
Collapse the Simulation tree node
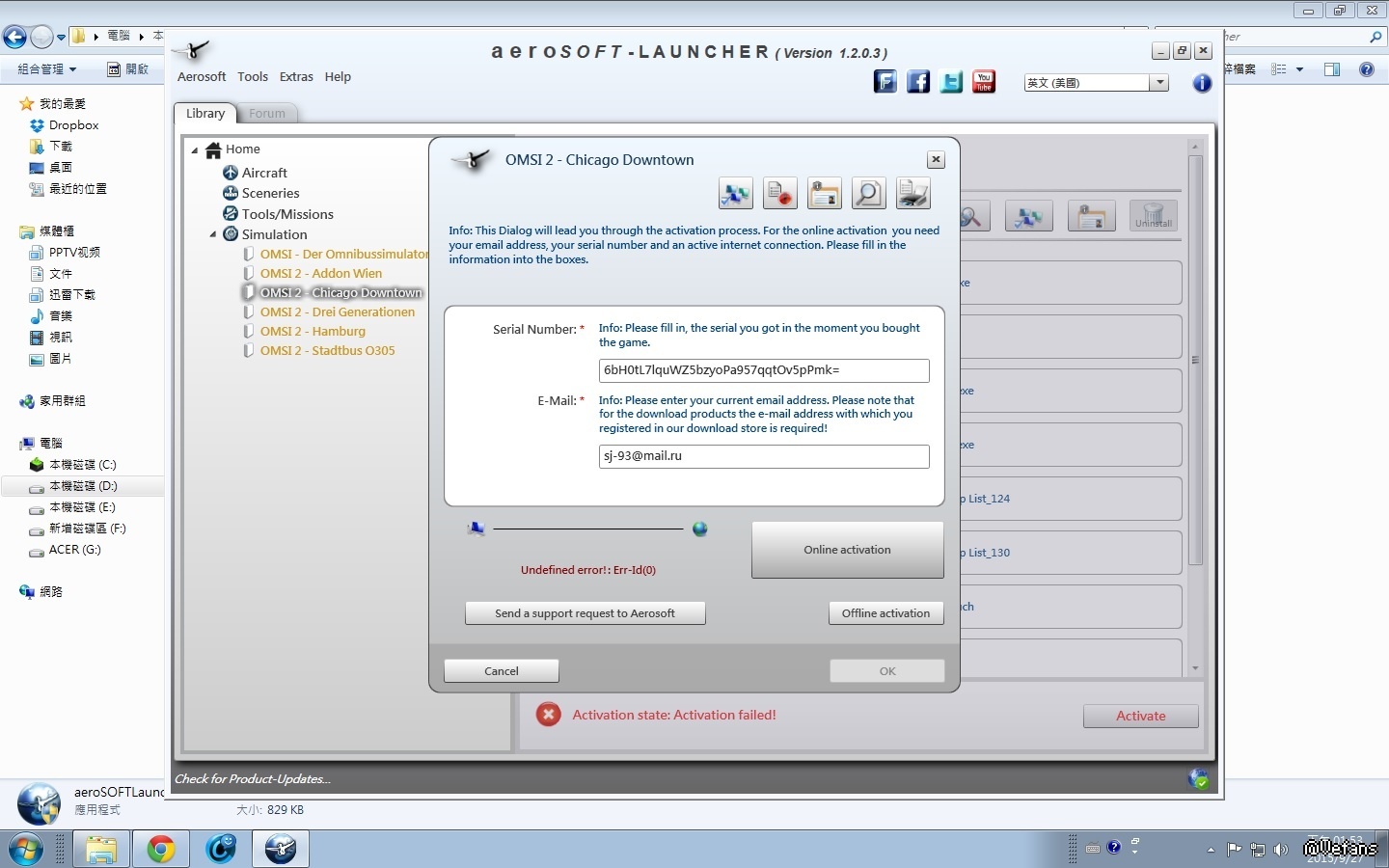coord(213,234)
